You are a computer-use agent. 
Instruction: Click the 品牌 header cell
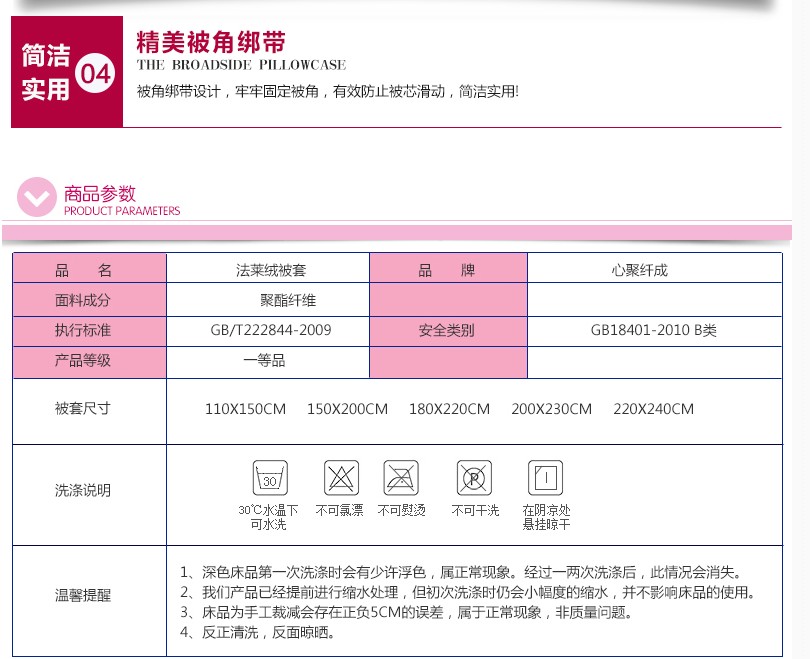[x=448, y=269]
